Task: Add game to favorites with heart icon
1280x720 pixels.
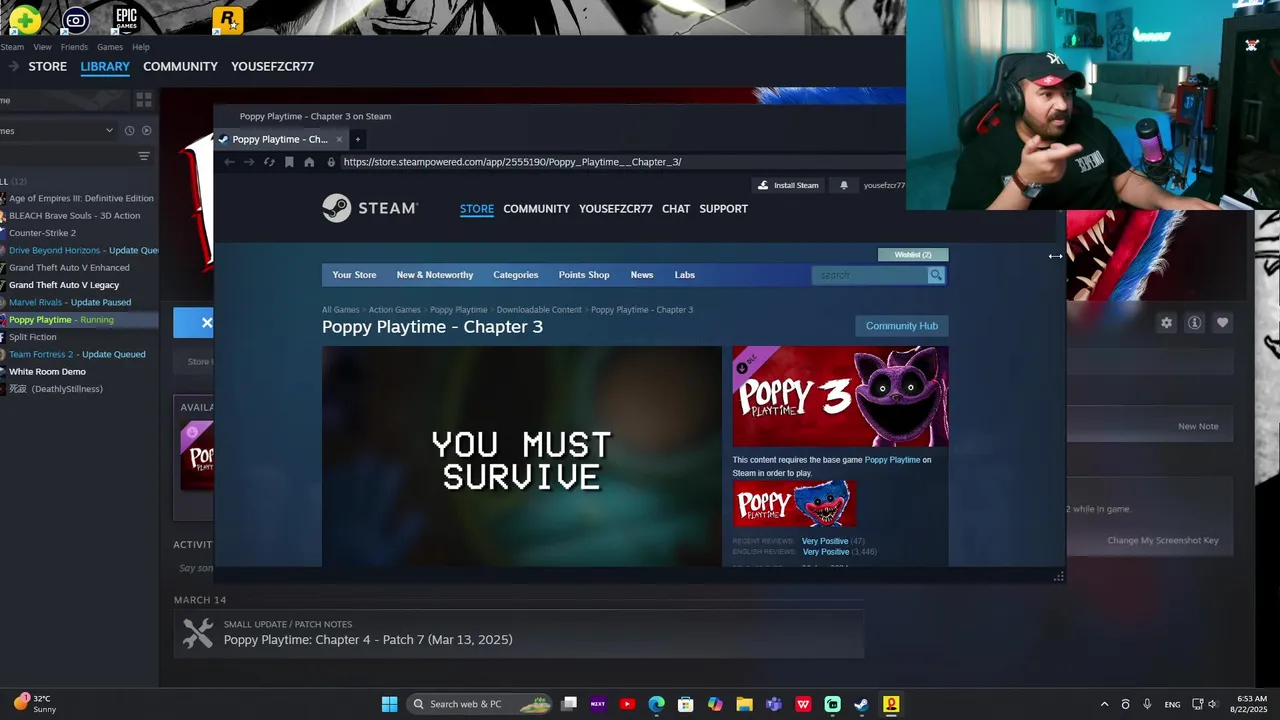Action: (x=1222, y=323)
